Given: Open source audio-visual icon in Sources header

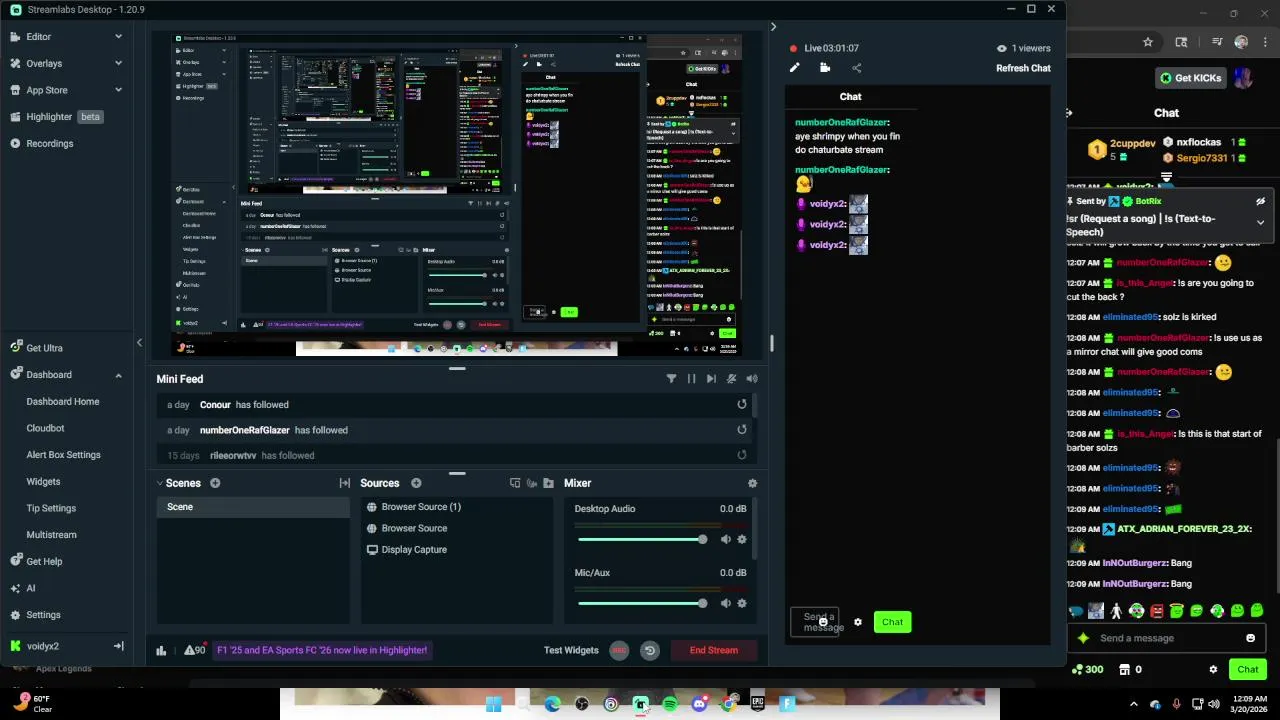Looking at the screenshot, I should [x=532, y=483].
